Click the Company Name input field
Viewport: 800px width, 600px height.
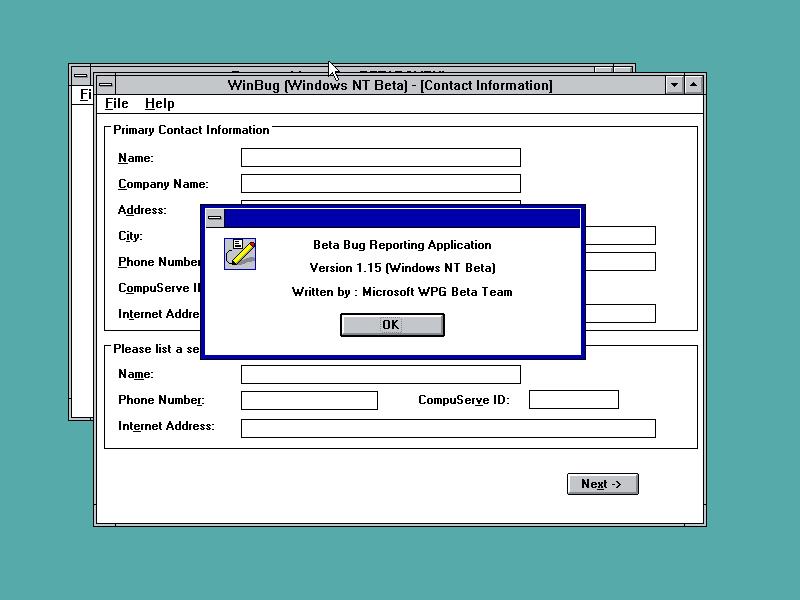coord(381,184)
